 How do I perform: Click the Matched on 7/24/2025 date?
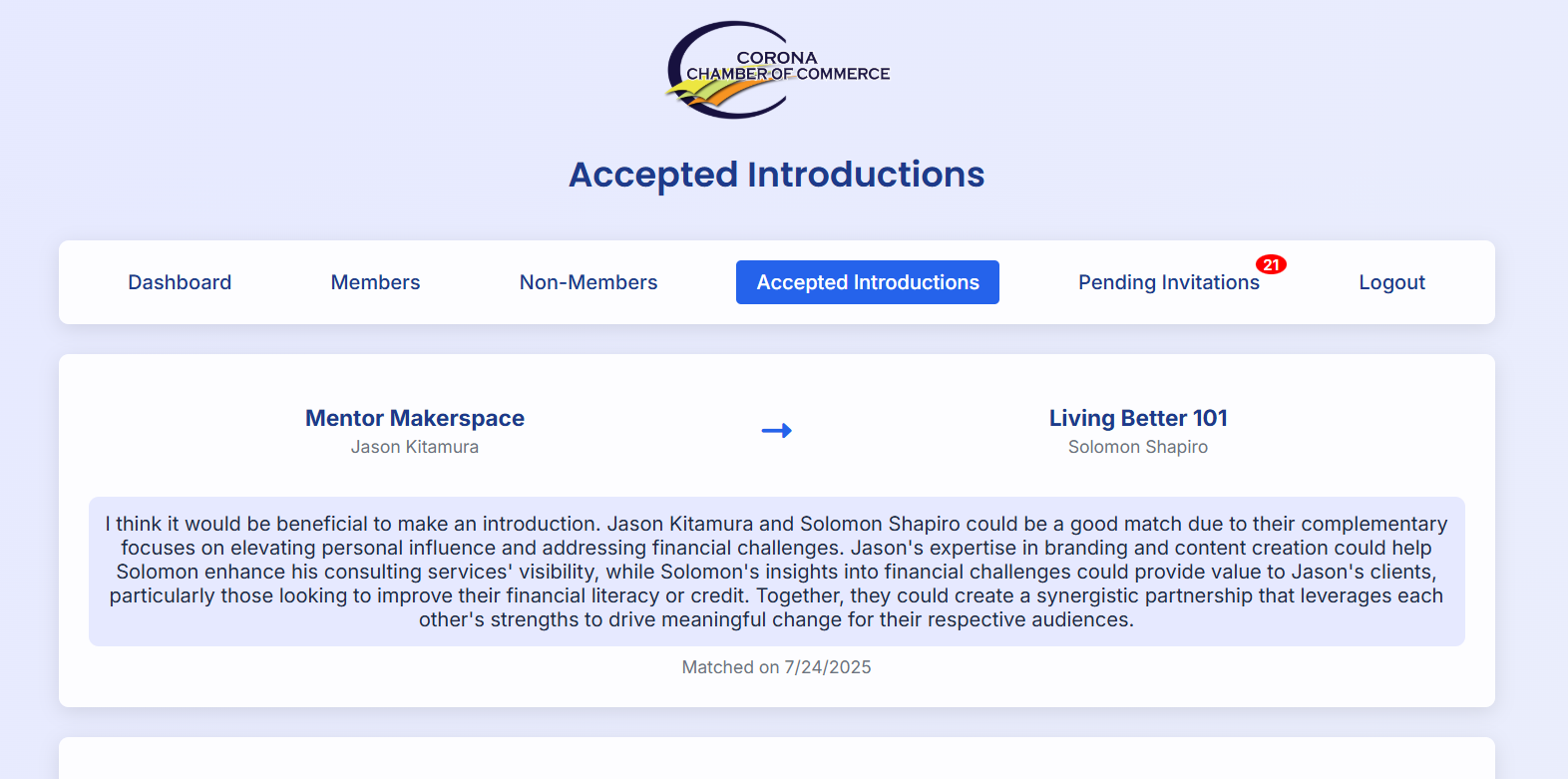click(776, 667)
